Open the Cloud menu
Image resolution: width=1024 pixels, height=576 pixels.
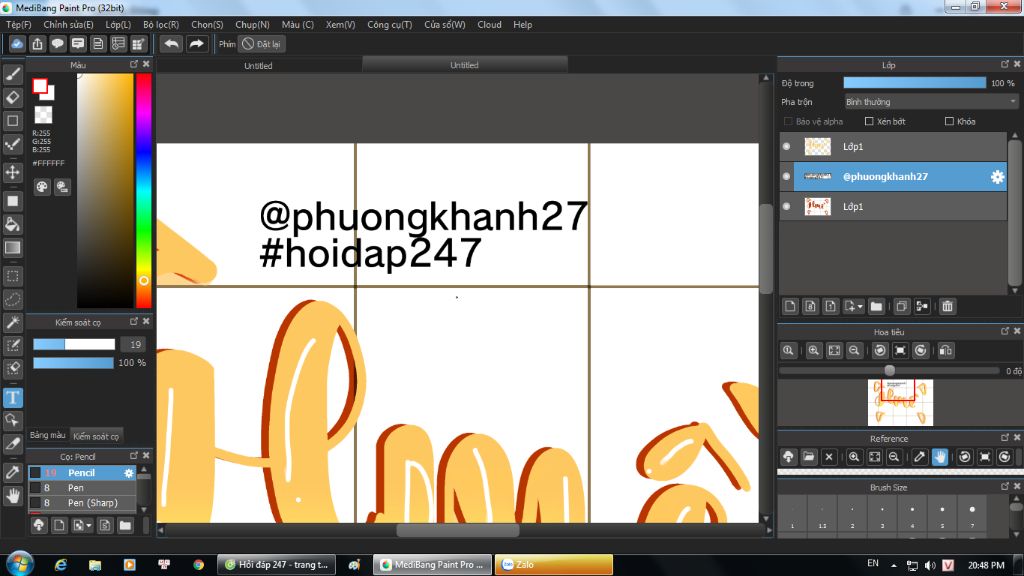pyautogui.click(x=489, y=25)
